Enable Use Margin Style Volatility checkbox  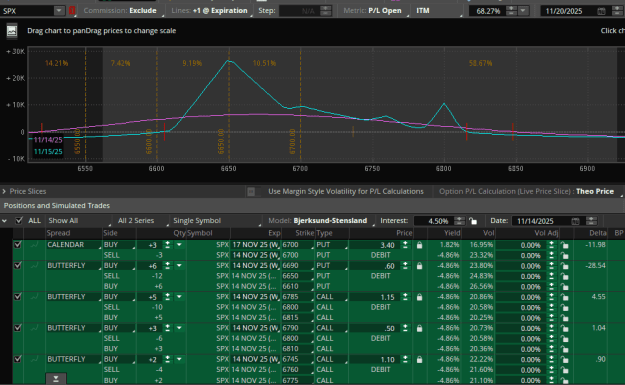pyautogui.click(x=251, y=192)
